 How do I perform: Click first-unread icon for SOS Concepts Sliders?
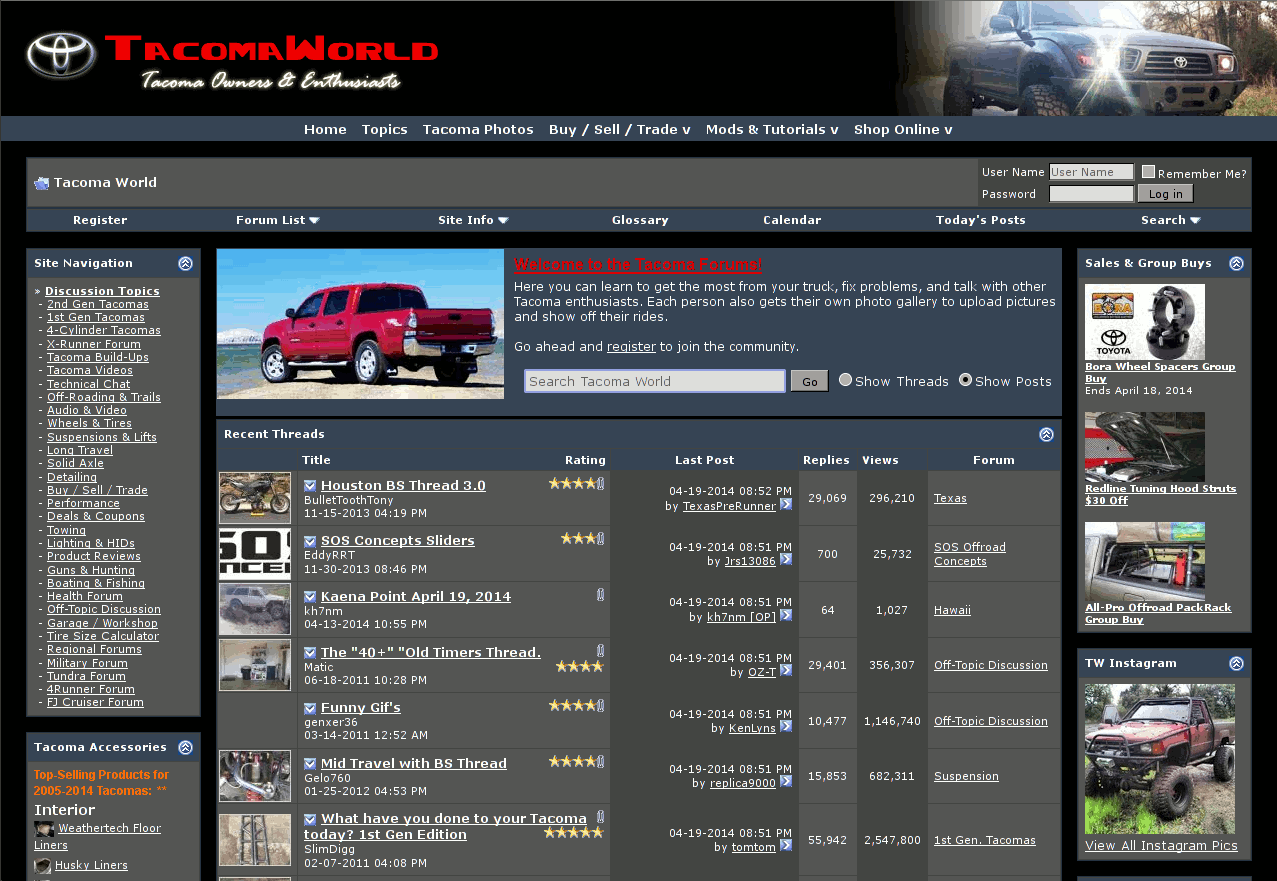310,541
